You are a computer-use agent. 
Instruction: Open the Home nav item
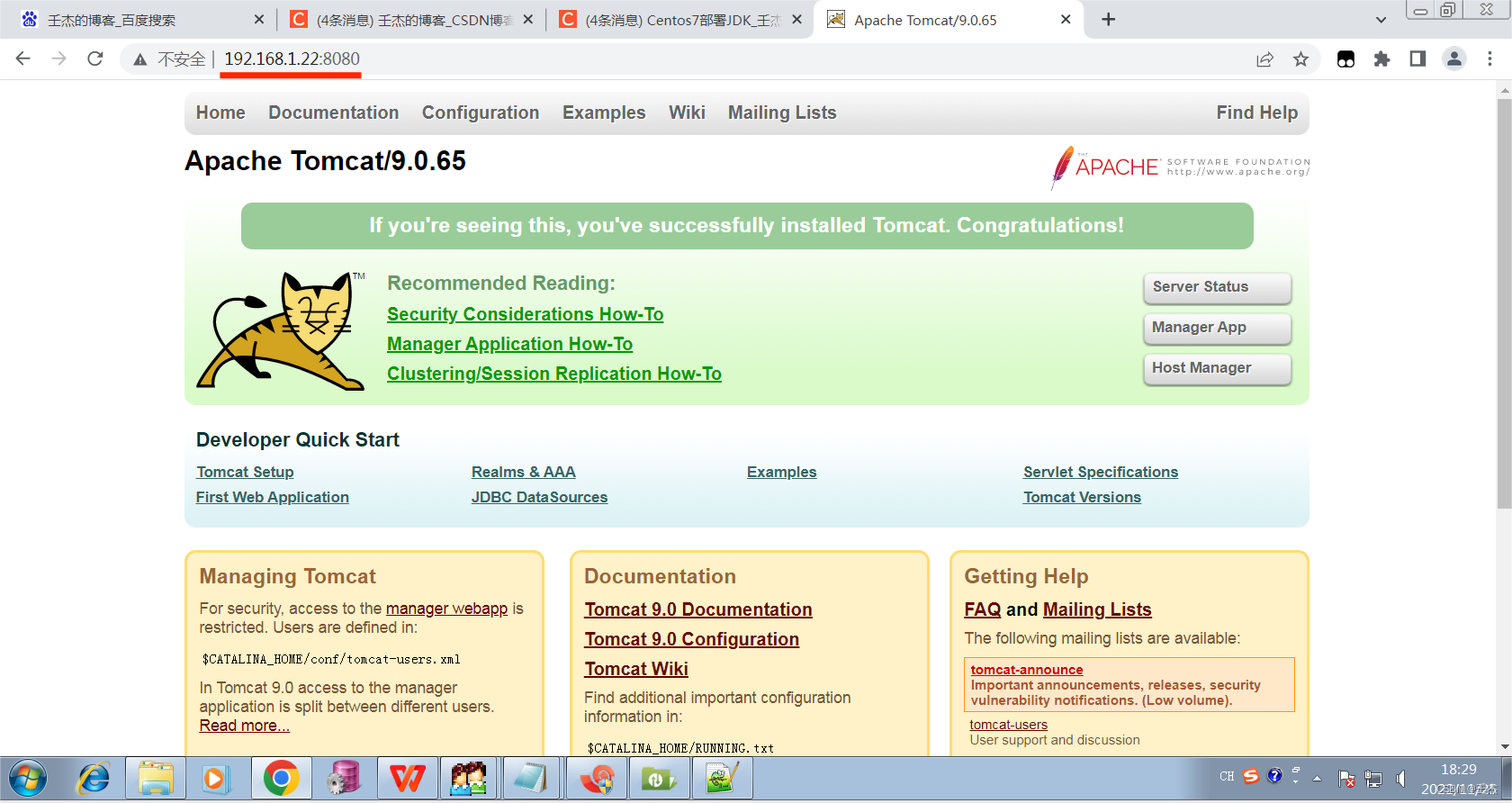point(220,113)
